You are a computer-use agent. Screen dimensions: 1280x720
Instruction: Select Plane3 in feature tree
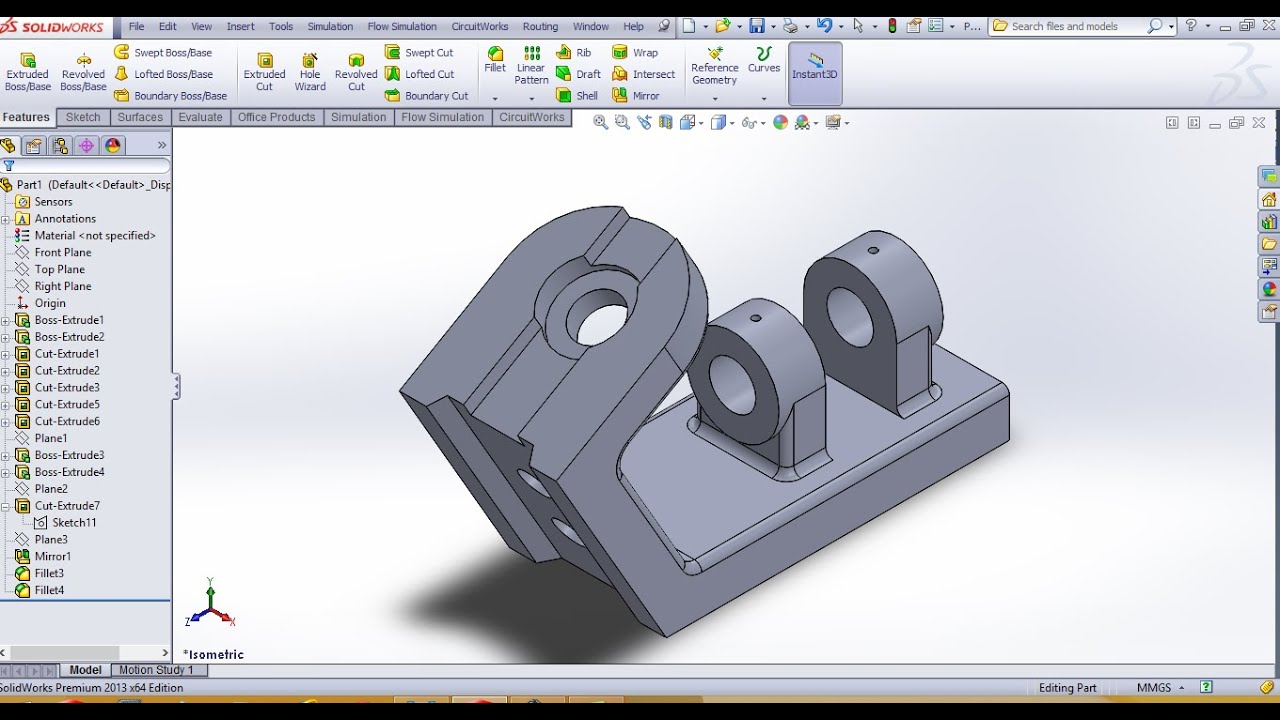(x=42, y=540)
